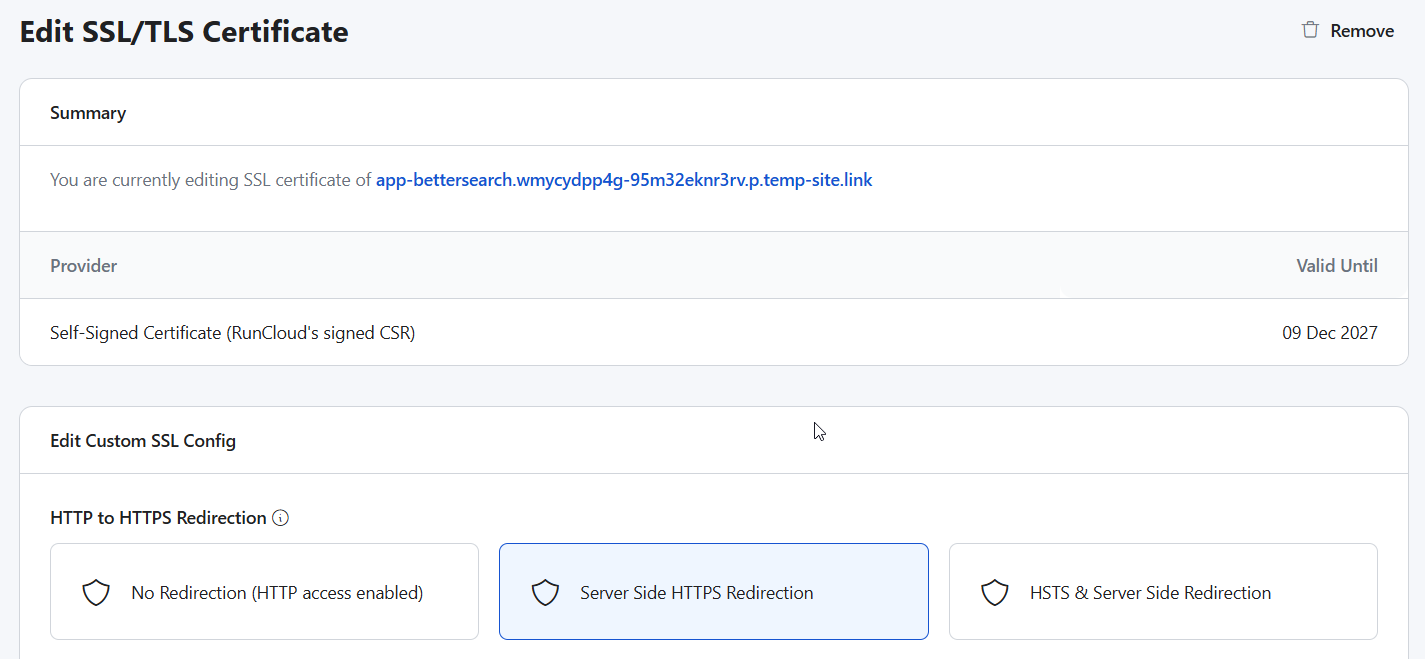Image resolution: width=1425 pixels, height=659 pixels.
Task: Click the Provider column header
Action: click(x=84, y=266)
